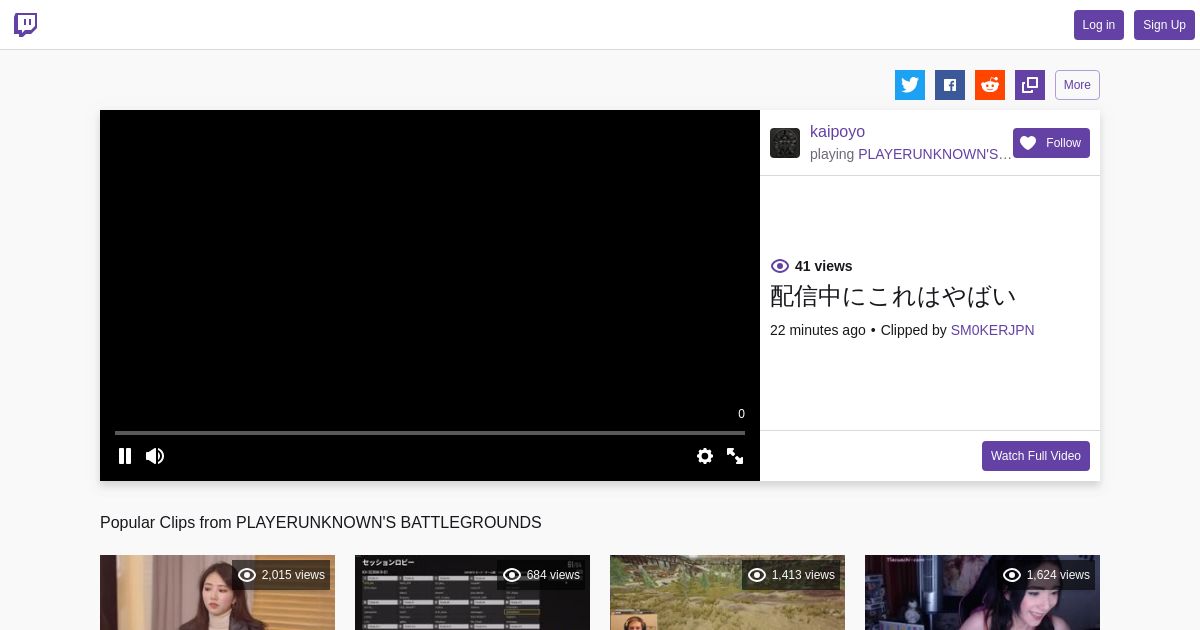
Task: Open video player settings gear
Action: pyautogui.click(x=705, y=456)
